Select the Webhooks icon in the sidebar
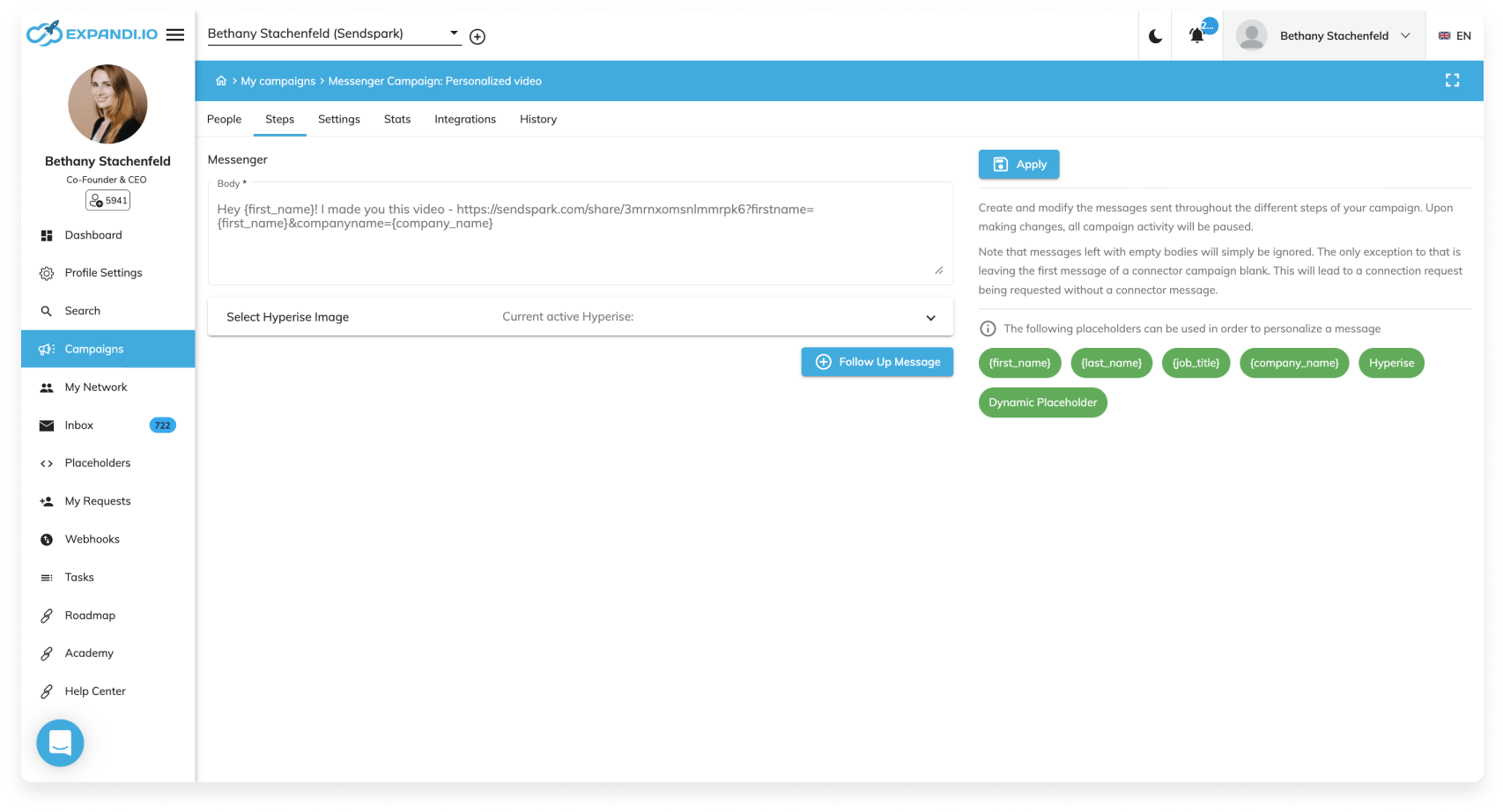The width and height of the screenshot is (1503, 812). point(47,539)
